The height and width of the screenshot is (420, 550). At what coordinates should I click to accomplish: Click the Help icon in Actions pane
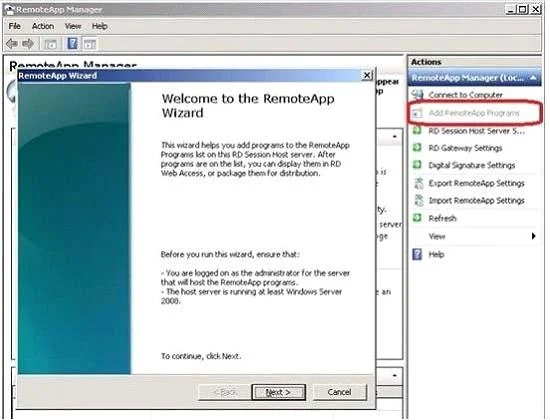pos(417,254)
